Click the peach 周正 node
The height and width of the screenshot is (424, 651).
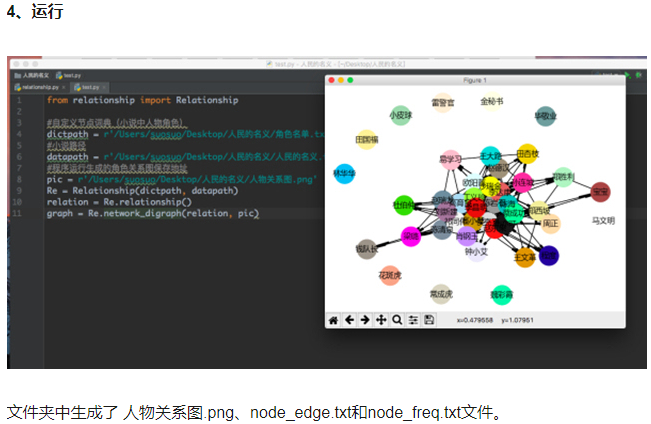[x=551, y=223]
